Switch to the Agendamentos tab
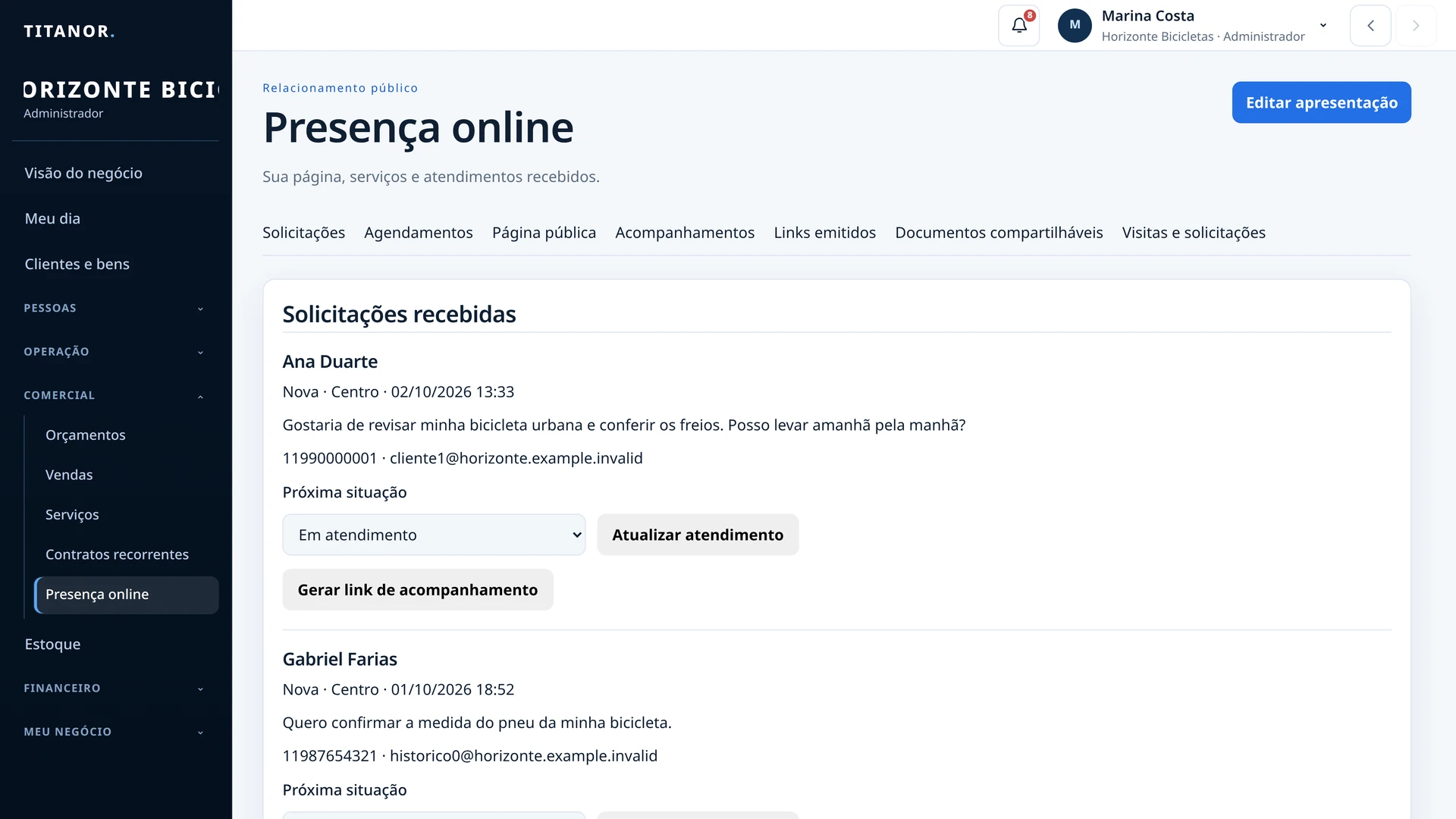The image size is (1456, 819). 419,233
